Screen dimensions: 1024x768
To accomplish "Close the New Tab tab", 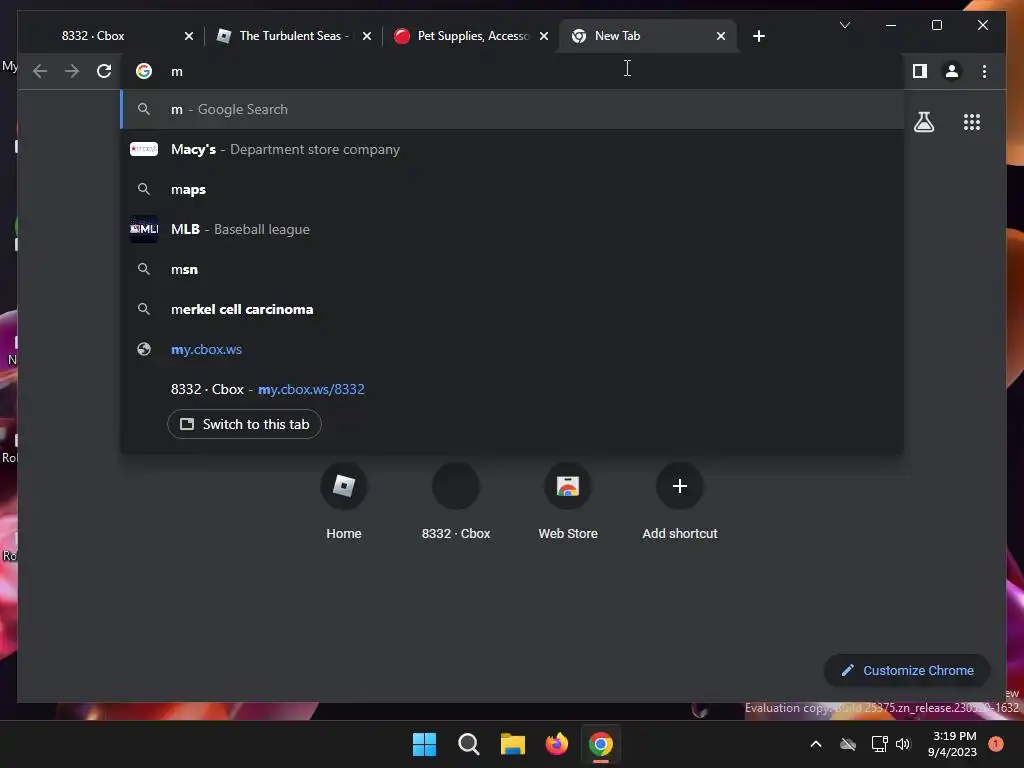I will pos(721,36).
